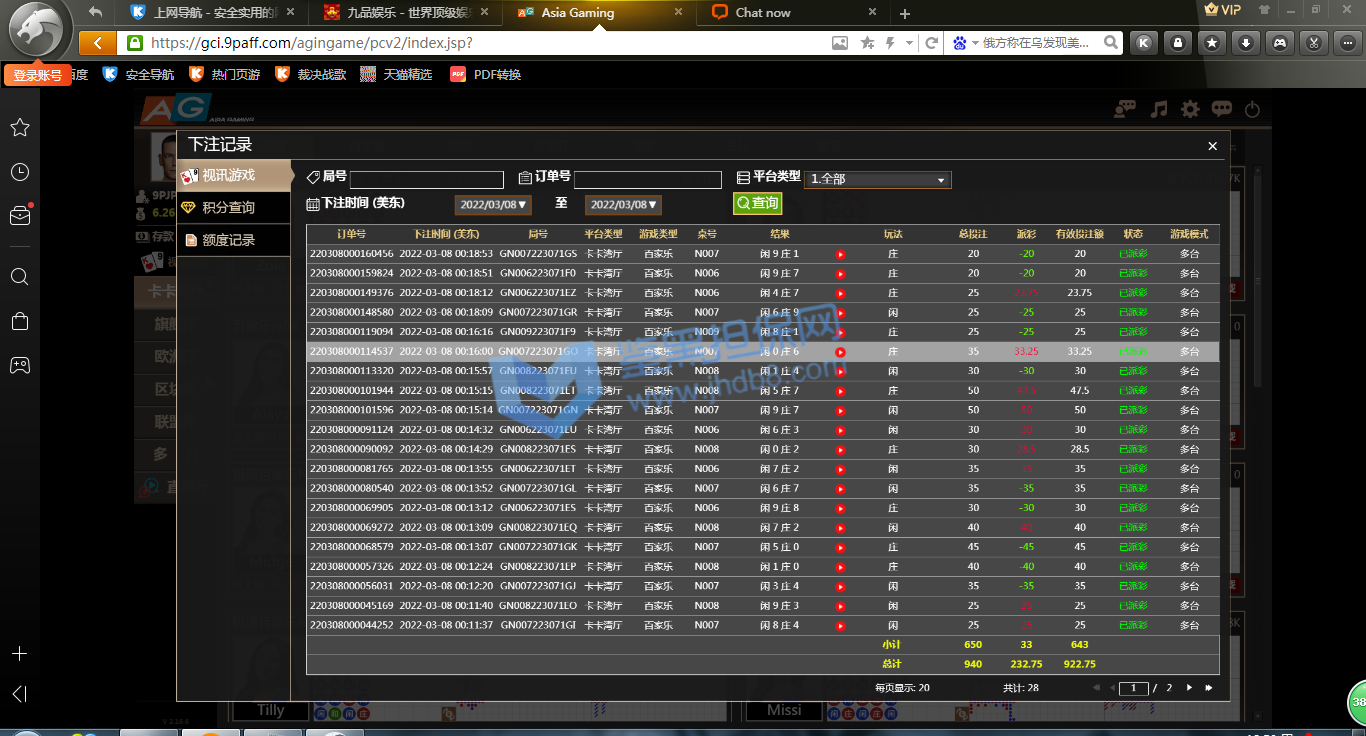Open browser history clock icon
1366x736 pixels.
click(19, 172)
